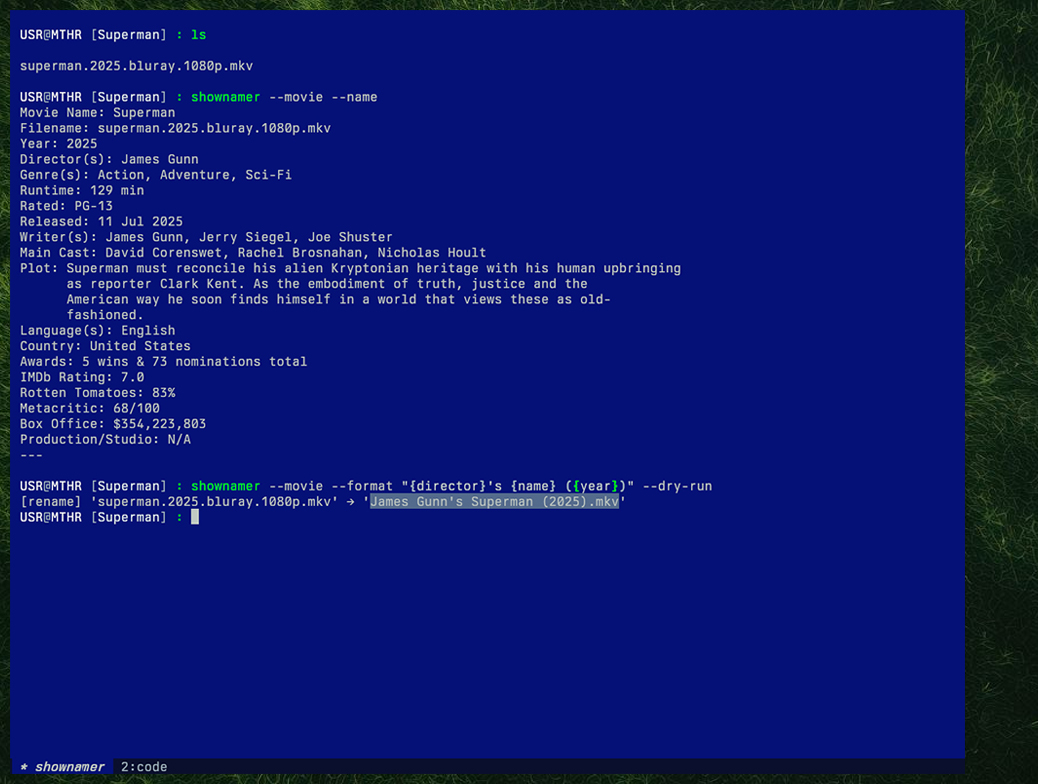Click the 'Rotten Tomatoes: 83%' line
Screen dimensions: 1038x784
[x=97, y=393]
